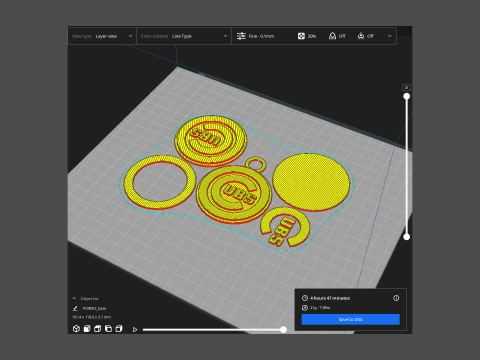Open the Color scheme Line Type dropdown

pos(184,36)
